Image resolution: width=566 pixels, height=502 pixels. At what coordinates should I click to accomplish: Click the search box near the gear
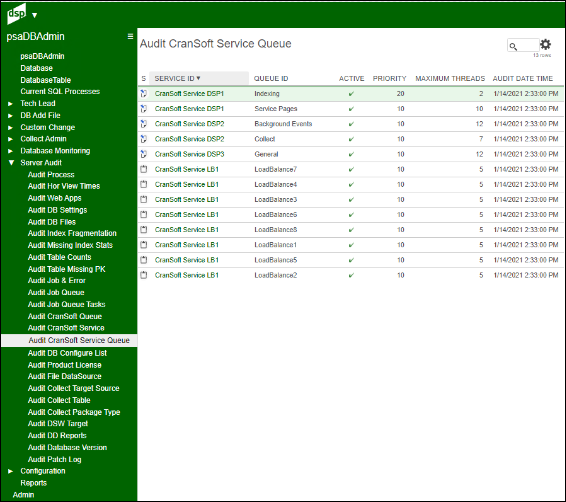[x=523, y=45]
